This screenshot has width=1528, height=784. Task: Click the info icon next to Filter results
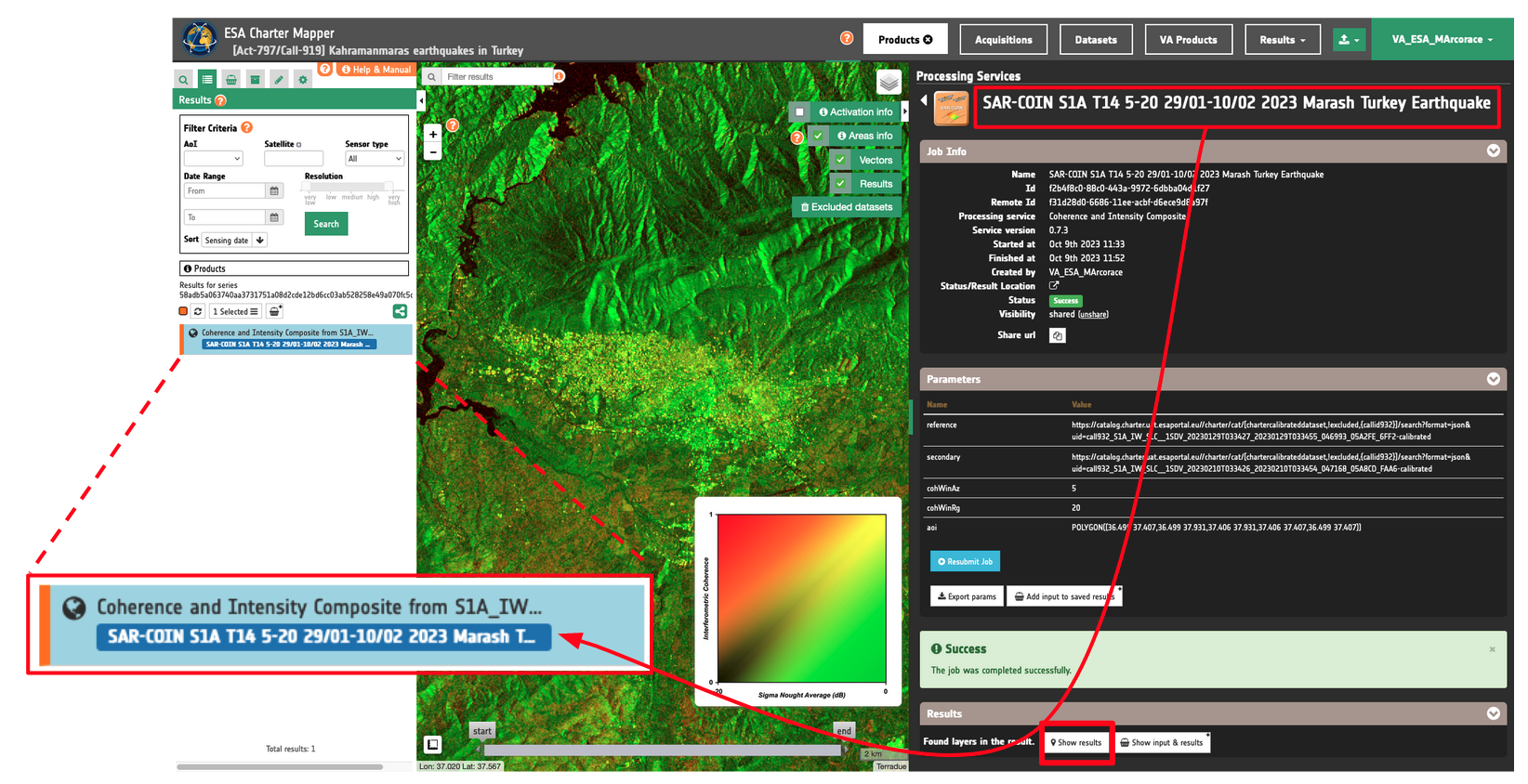(560, 76)
